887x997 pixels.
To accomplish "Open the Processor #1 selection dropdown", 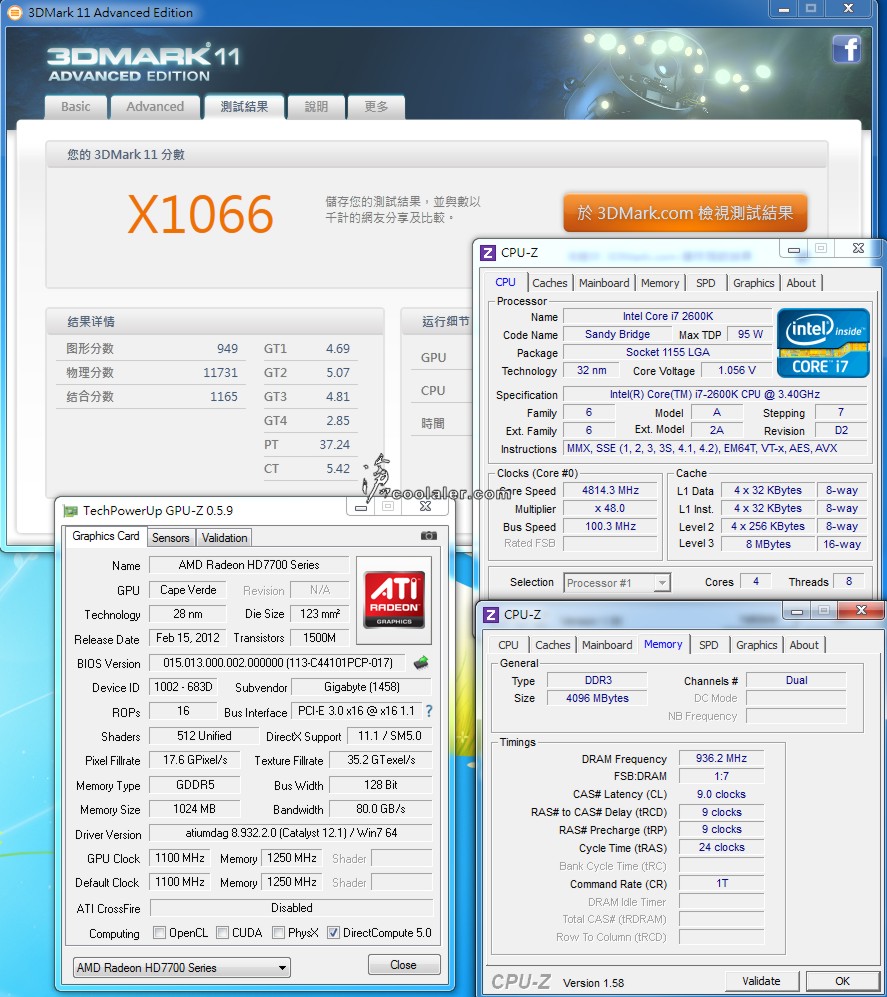I will tap(617, 582).
